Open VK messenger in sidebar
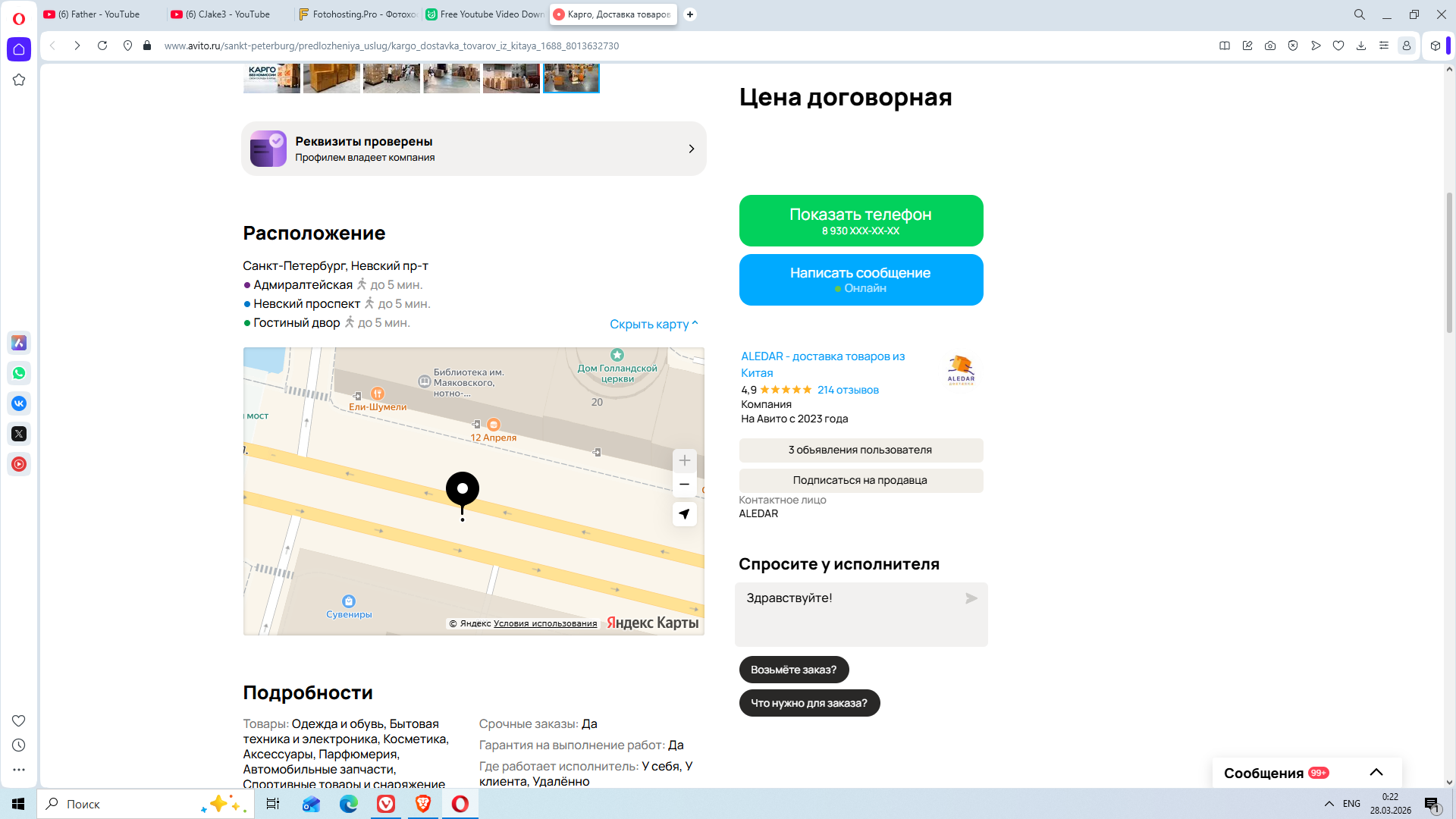This screenshot has height=819, width=1456. pyautogui.click(x=19, y=403)
